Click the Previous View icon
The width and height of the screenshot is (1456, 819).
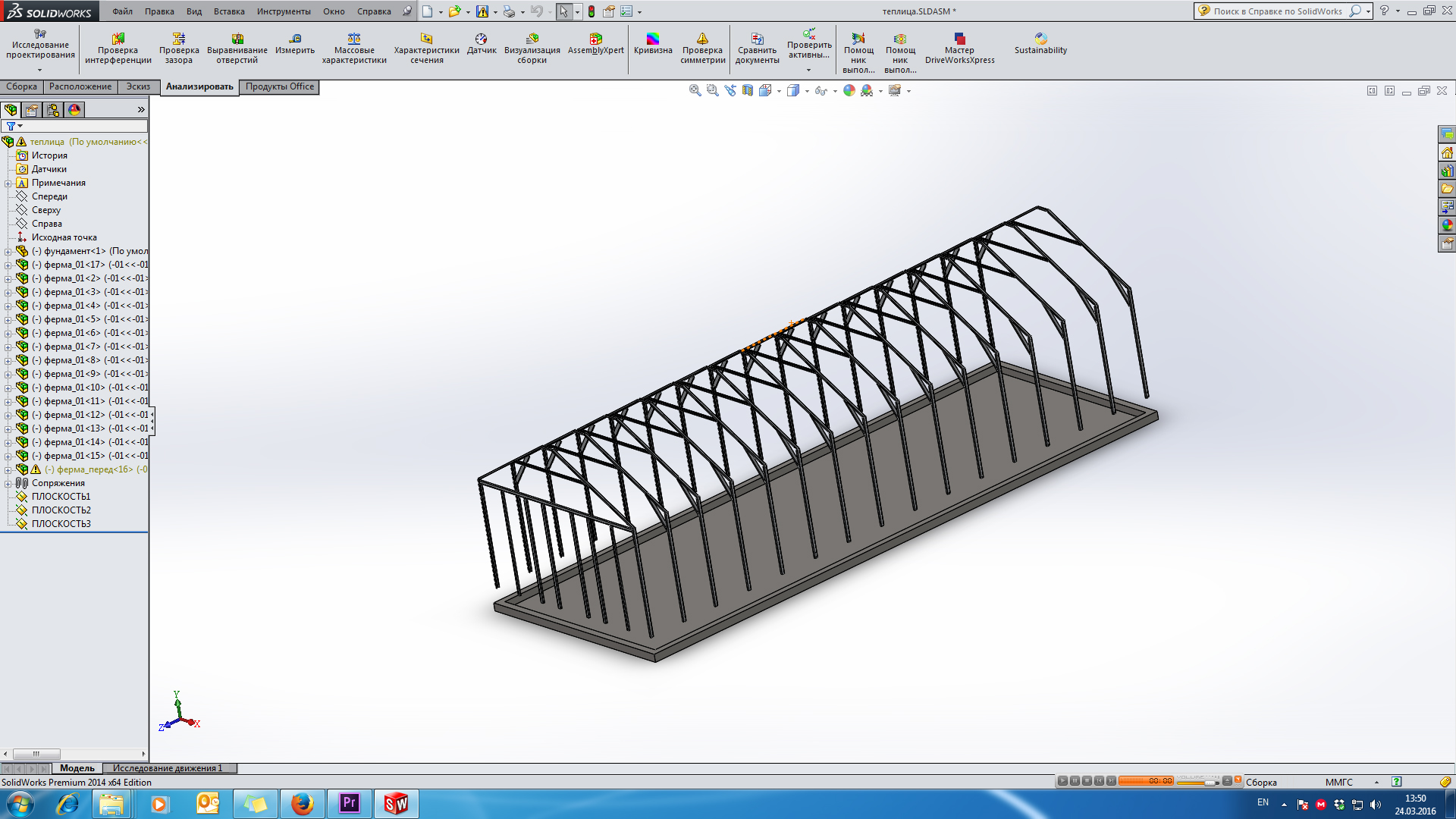coord(730,90)
